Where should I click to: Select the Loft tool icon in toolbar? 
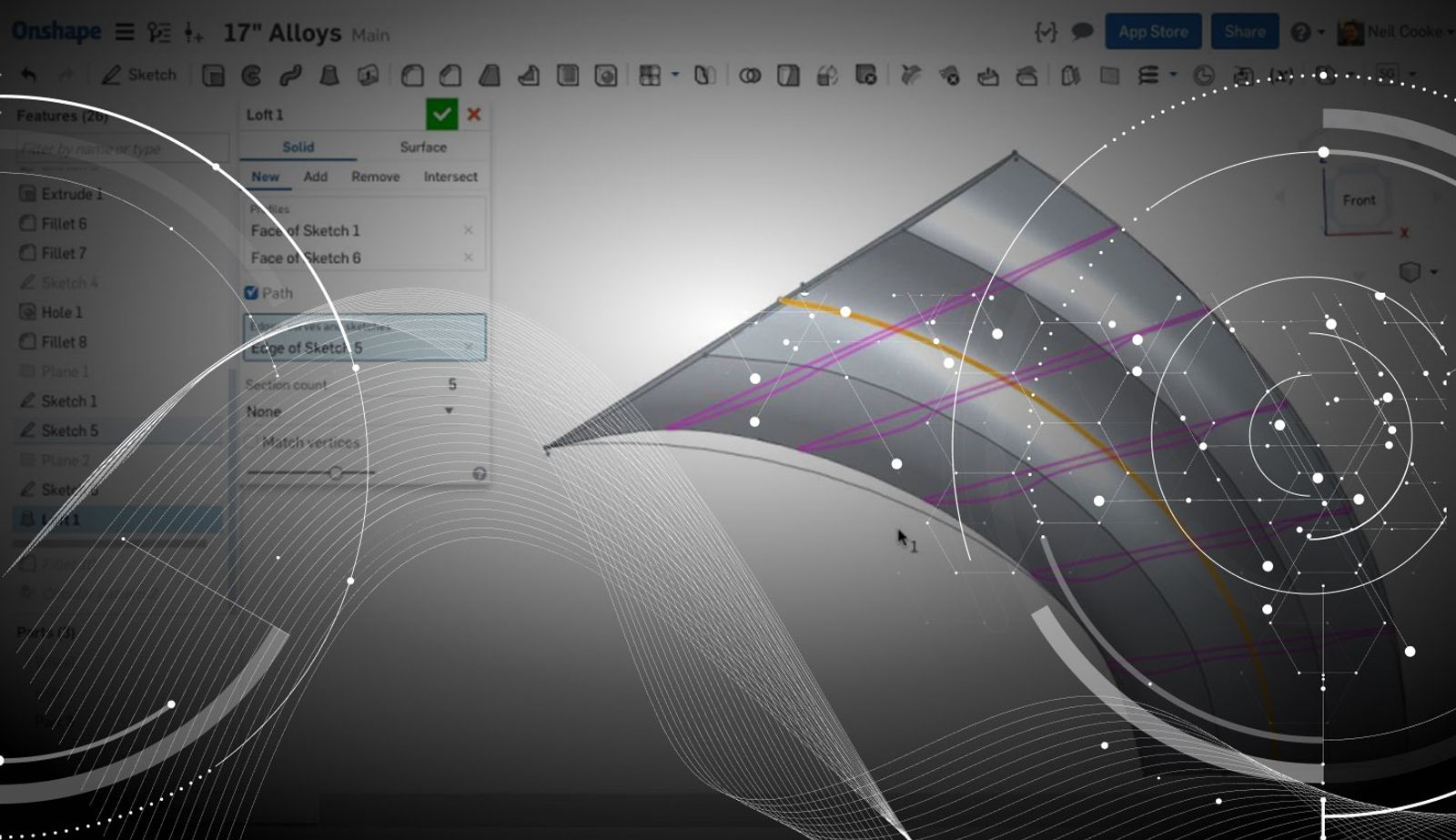pyautogui.click(x=329, y=76)
